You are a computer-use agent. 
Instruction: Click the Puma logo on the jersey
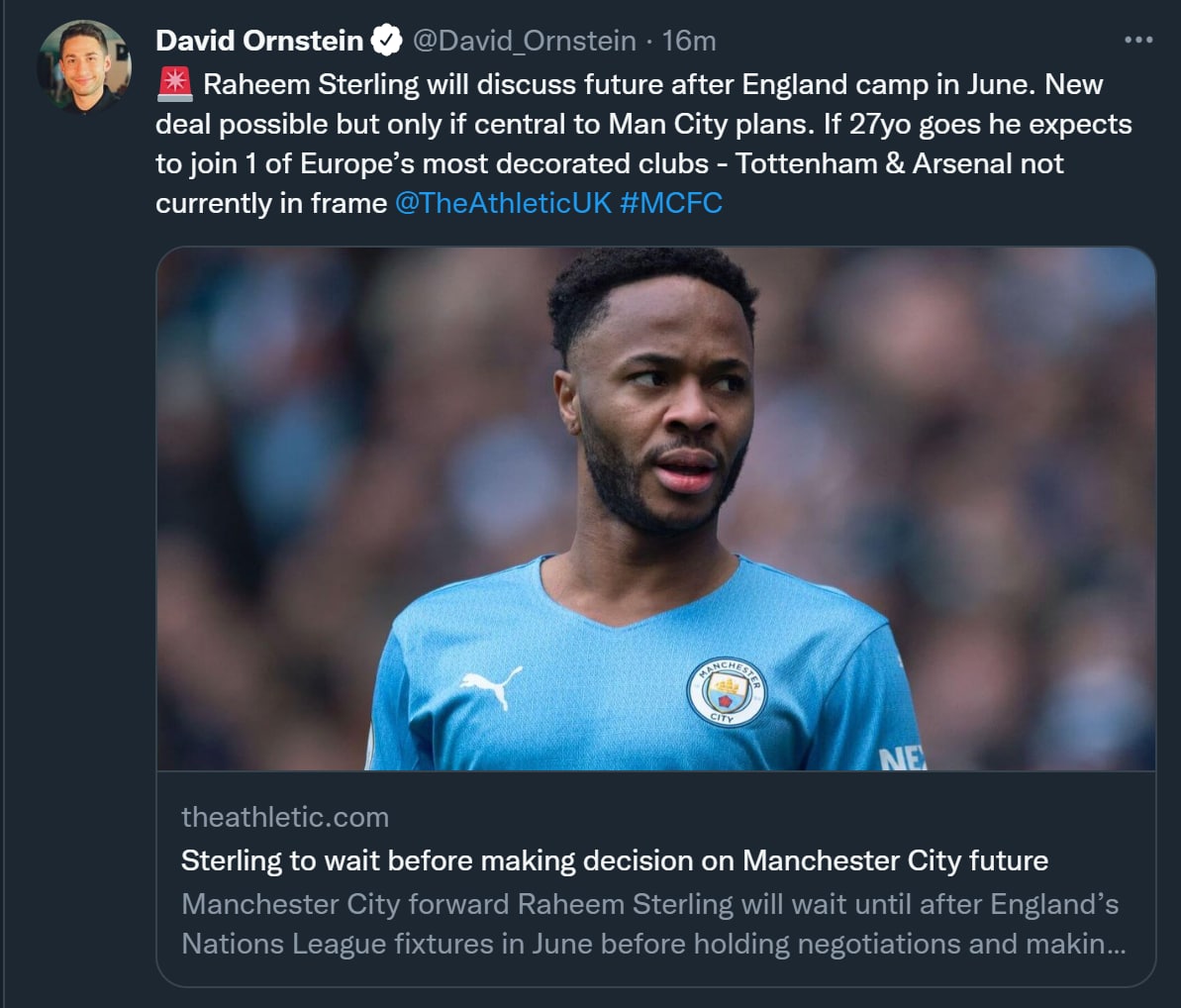click(x=491, y=684)
